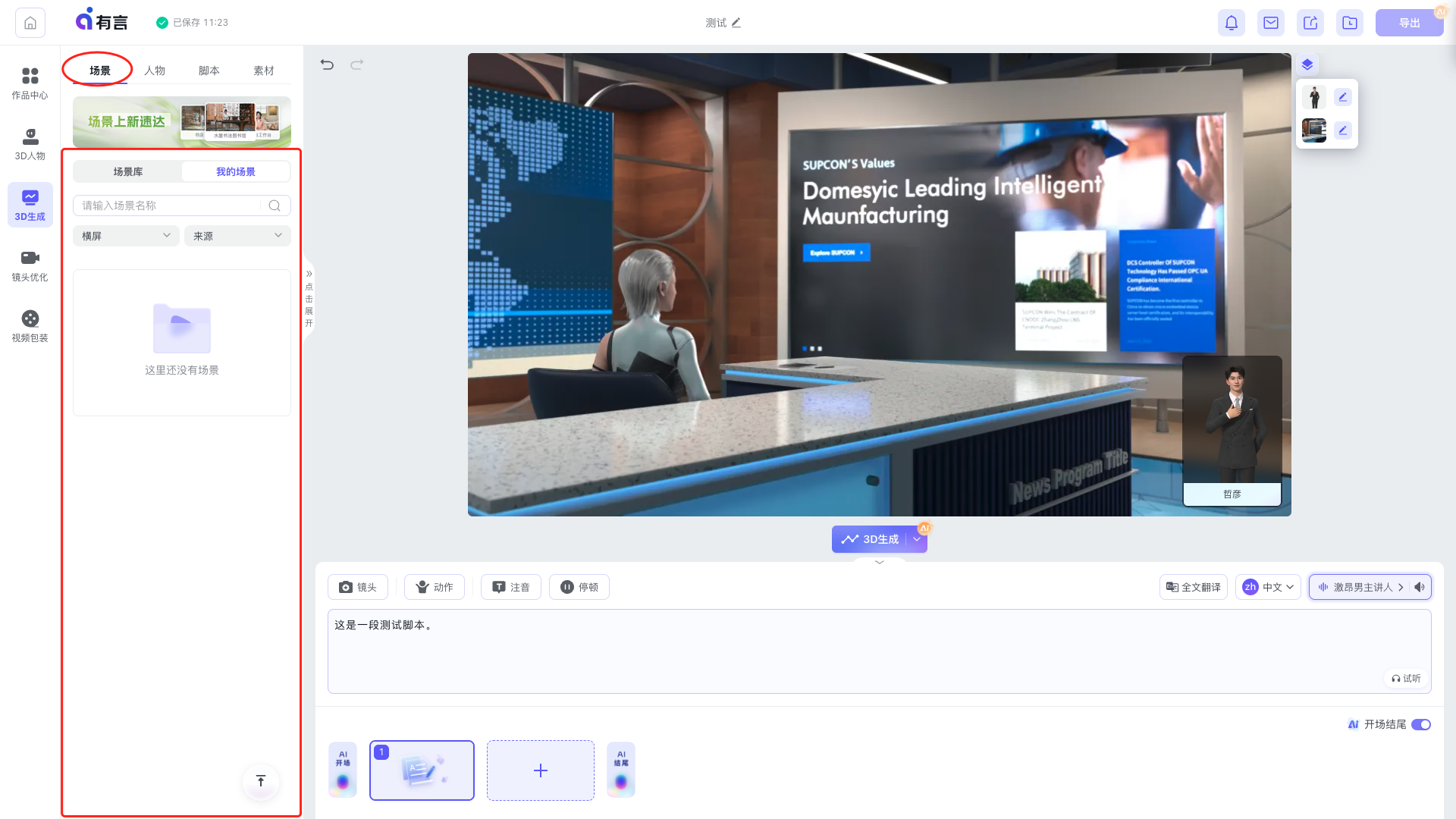Expand the 横屏 orientation dropdown
Image resolution: width=1456 pixels, height=819 pixels.
click(126, 236)
